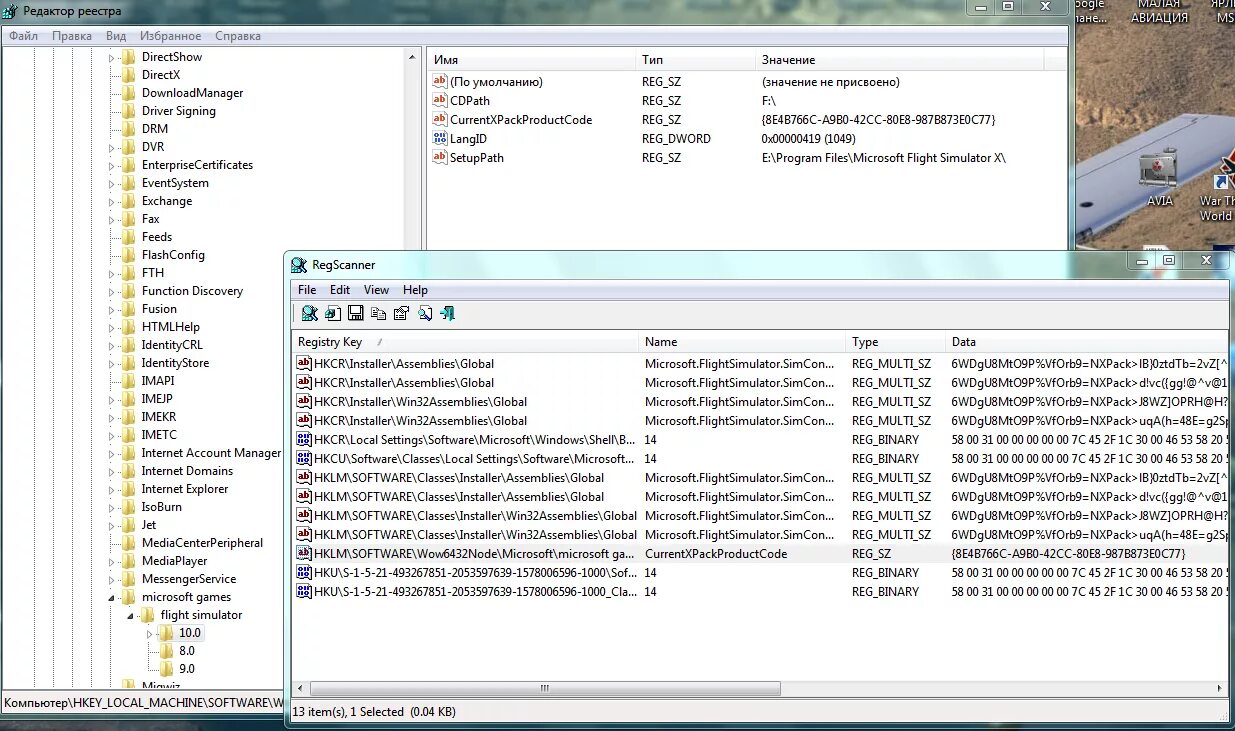Click the 8.0 folder icon in the tree
This screenshot has width=1235, height=731.
(x=167, y=651)
